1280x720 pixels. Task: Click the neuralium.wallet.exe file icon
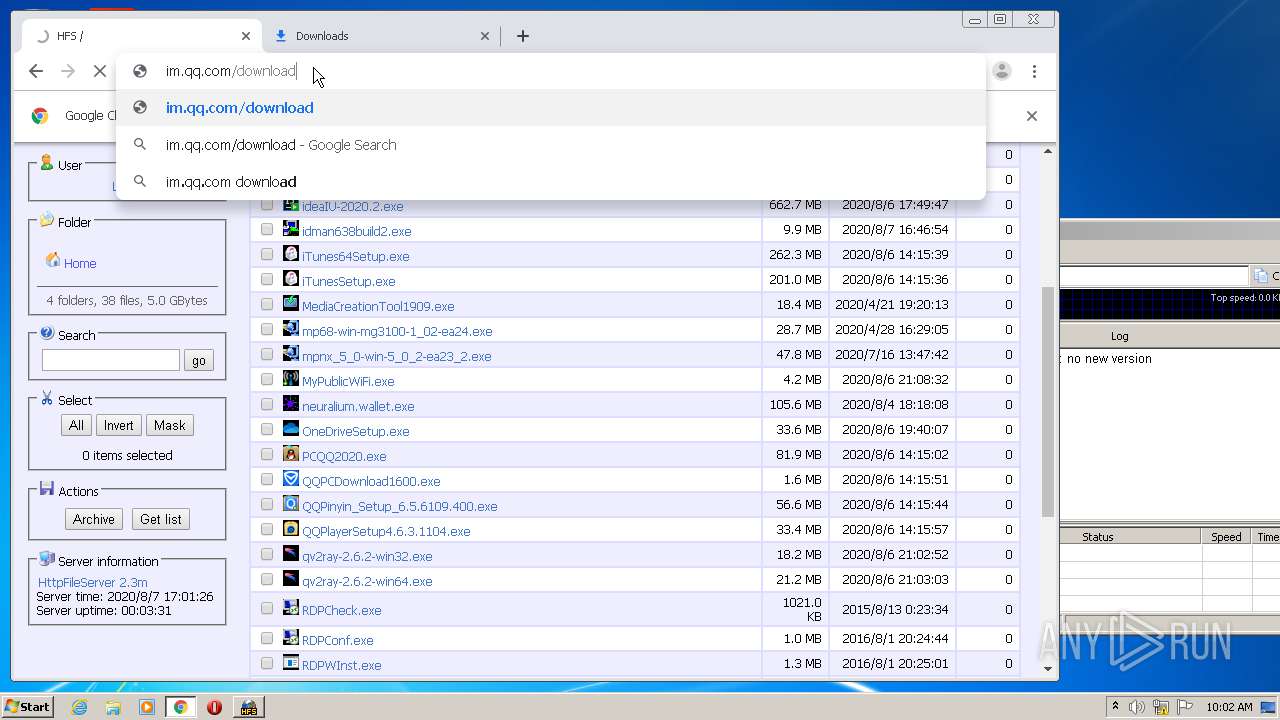291,404
